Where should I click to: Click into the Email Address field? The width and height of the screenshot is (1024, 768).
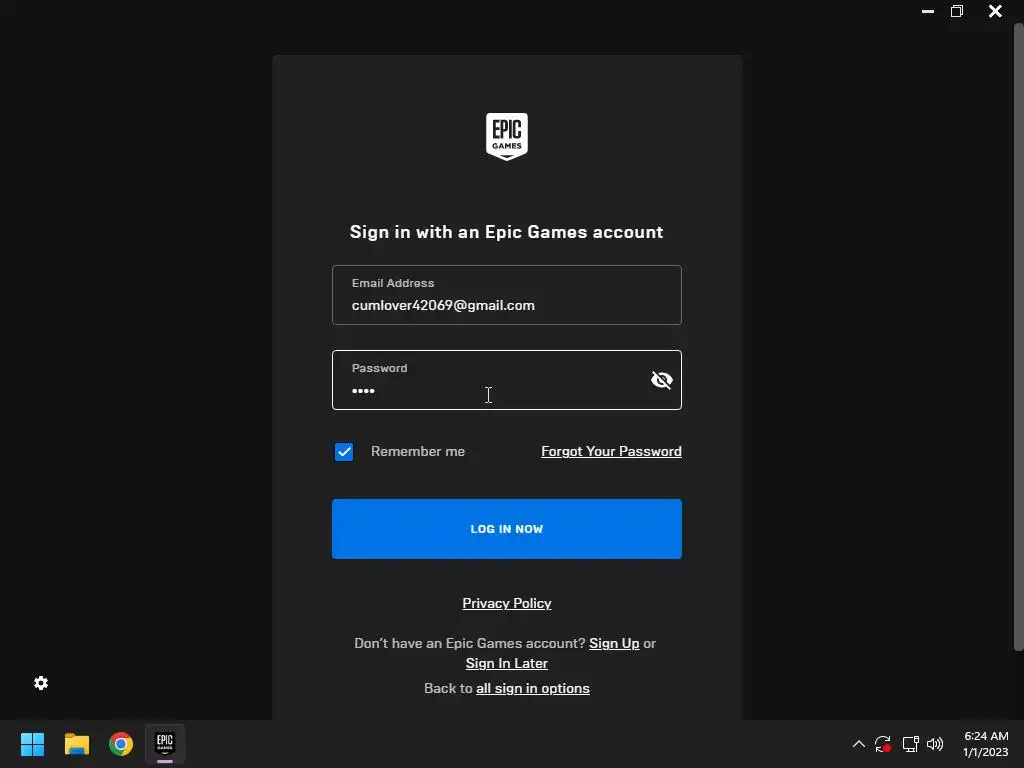pyautogui.click(x=507, y=295)
